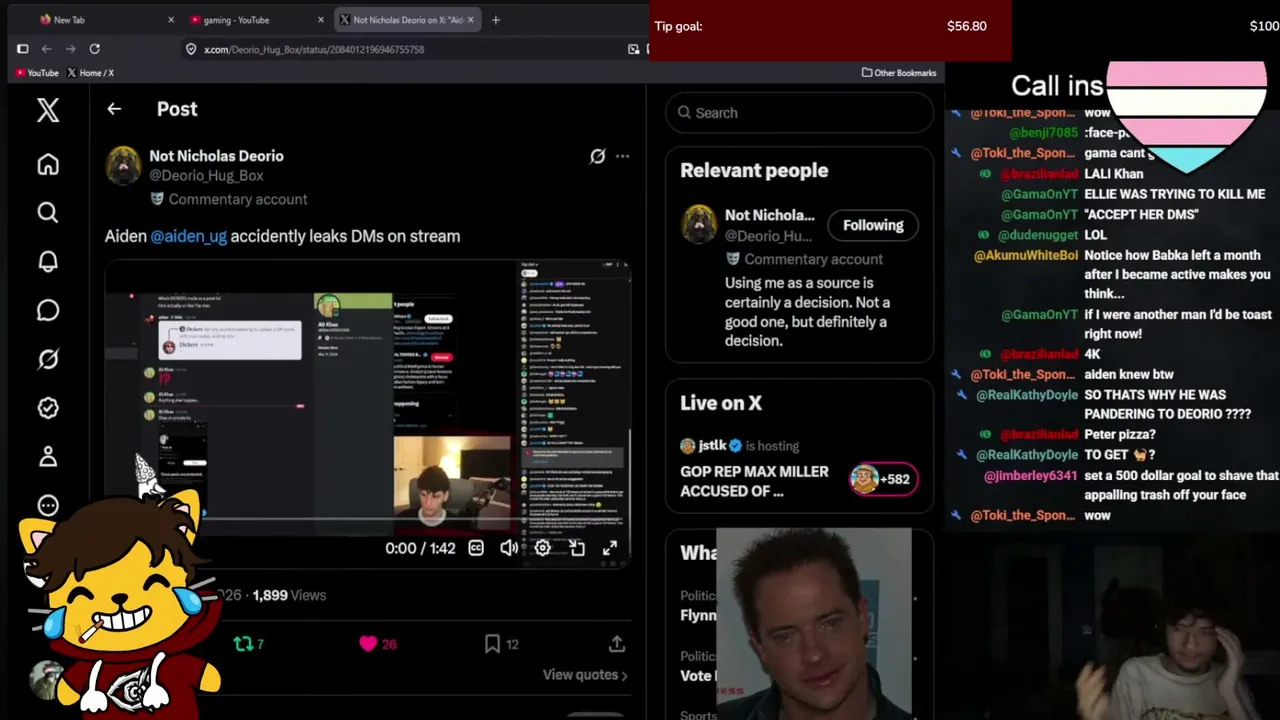Open Explore via the sidebar magnifier icon
The height and width of the screenshot is (720, 1280).
pyautogui.click(x=48, y=212)
